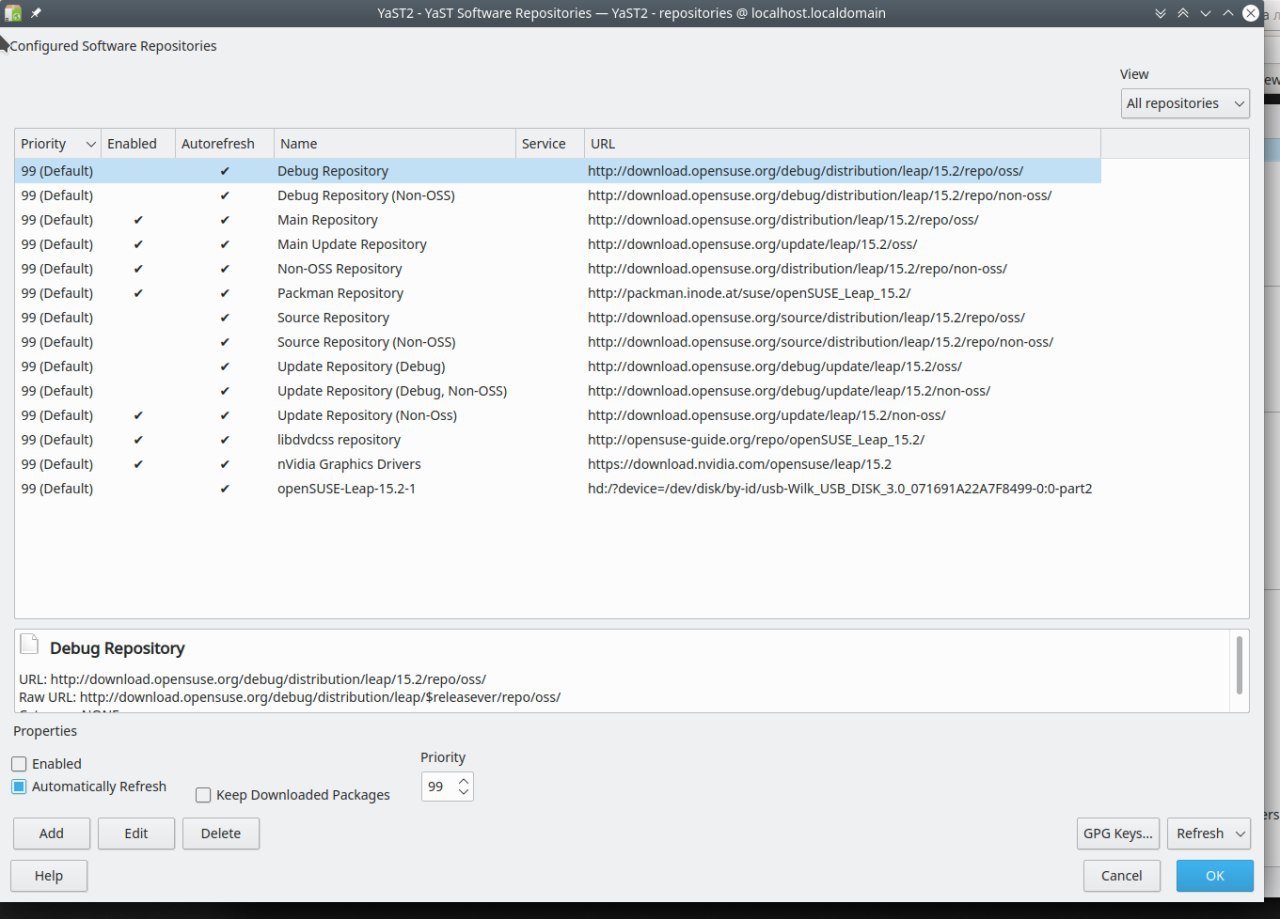Click the Debug Repository document icon in details pane

pos(30,645)
